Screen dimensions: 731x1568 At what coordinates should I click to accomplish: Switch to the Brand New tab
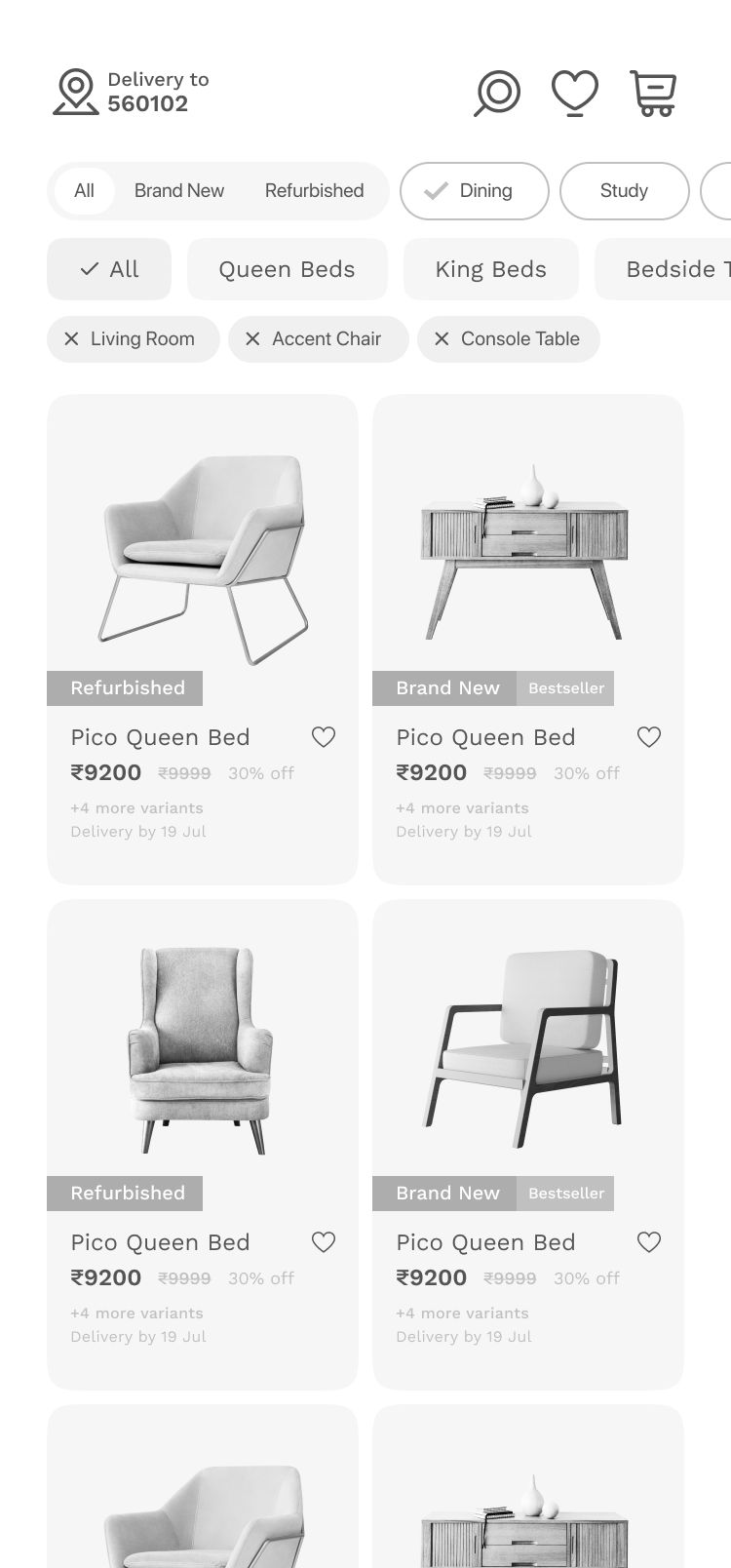tap(179, 191)
